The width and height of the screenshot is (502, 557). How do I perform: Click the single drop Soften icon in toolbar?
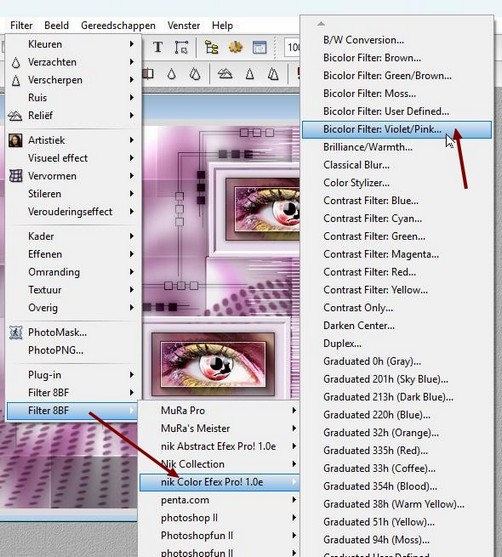(172, 74)
